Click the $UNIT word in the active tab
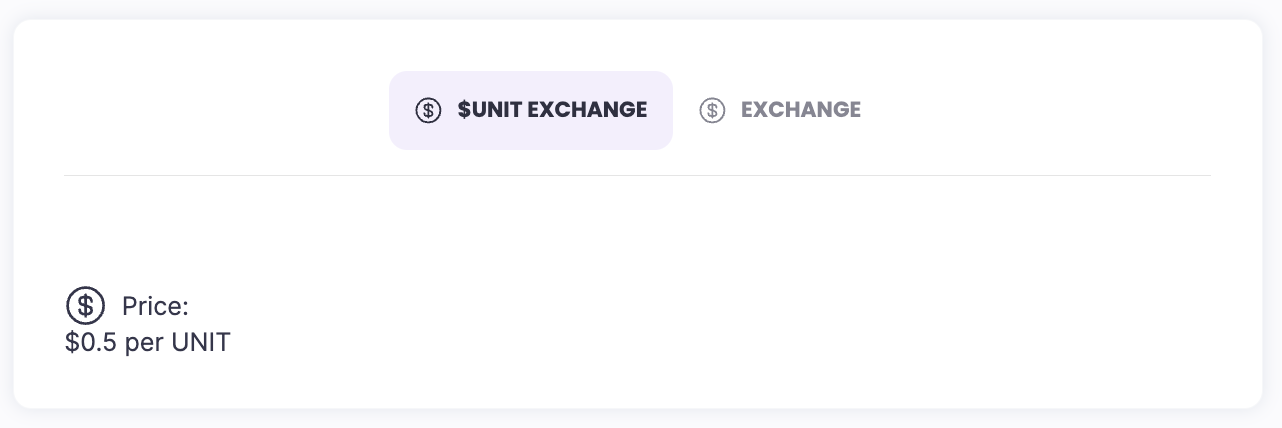Viewport: 1282px width, 428px height. click(x=489, y=110)
